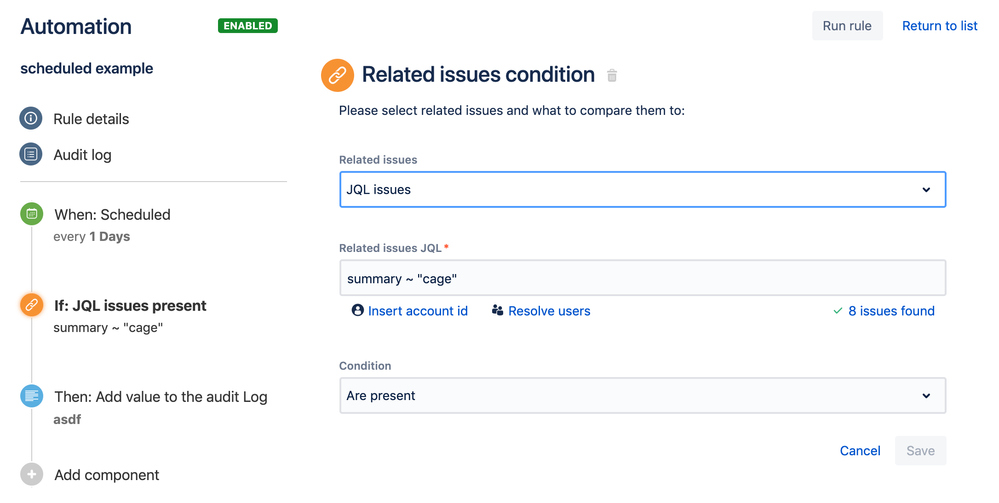
Task: Click the 8 issues found link
Action: pyautogui.click(x=891, y=311)
